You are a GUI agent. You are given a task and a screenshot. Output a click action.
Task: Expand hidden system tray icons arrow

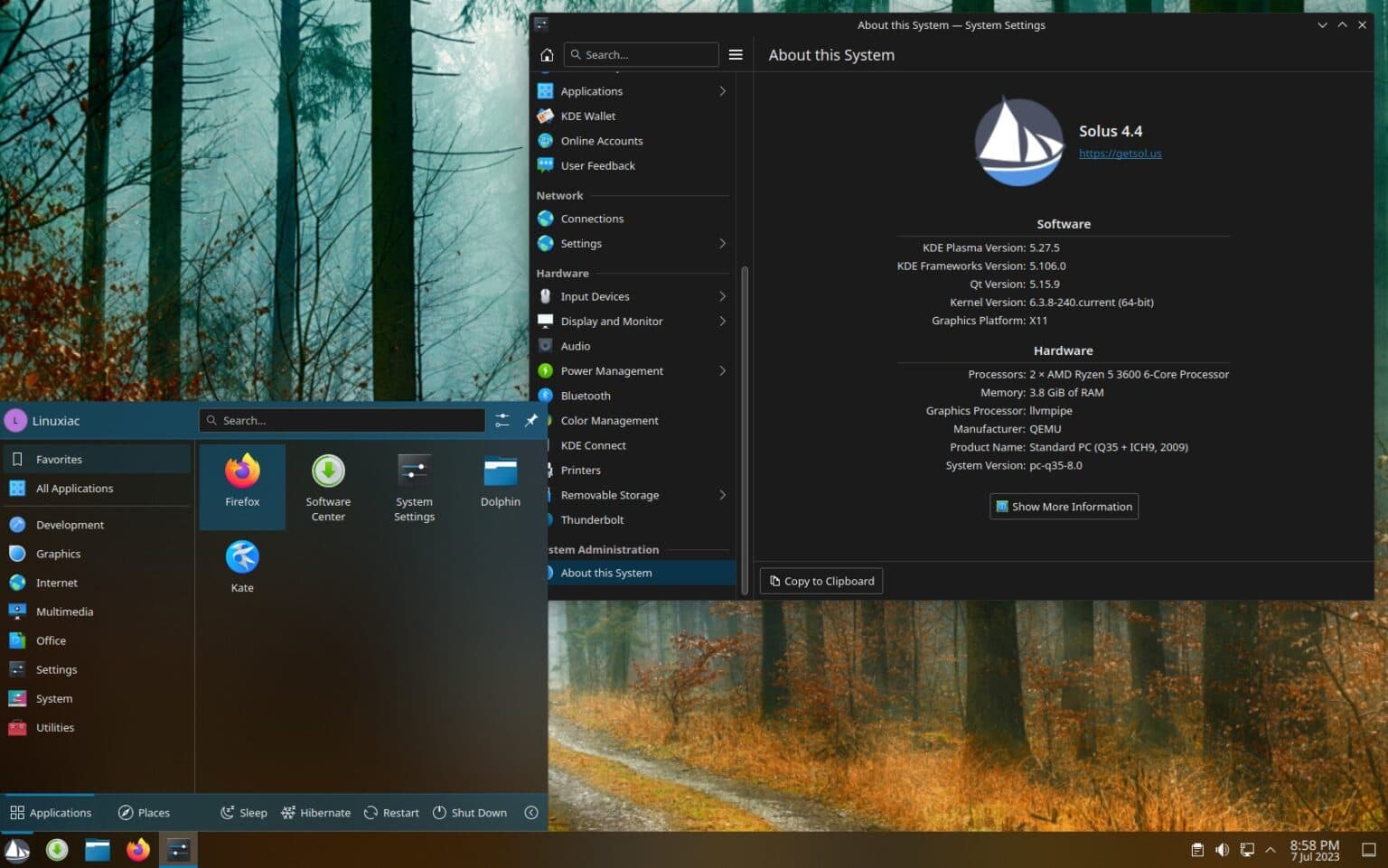(x=1271, y=850)
